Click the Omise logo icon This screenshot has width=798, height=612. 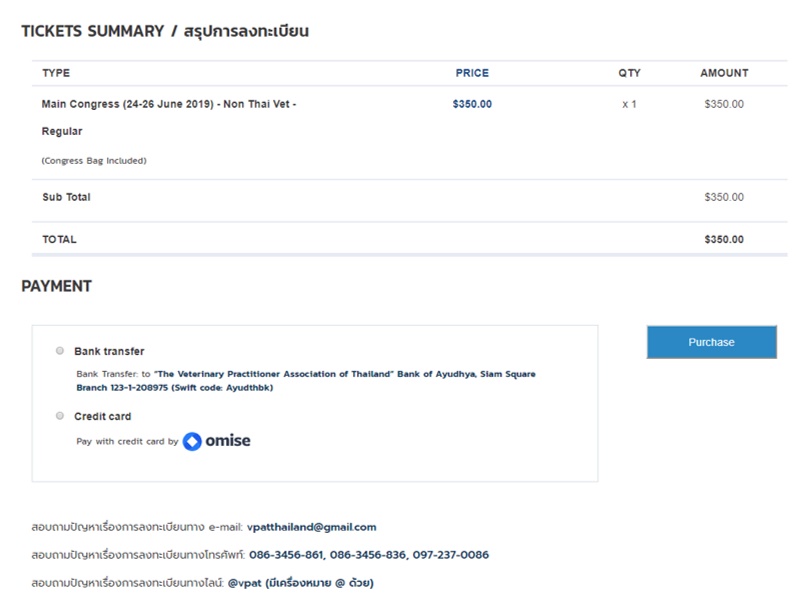point(192,441)
